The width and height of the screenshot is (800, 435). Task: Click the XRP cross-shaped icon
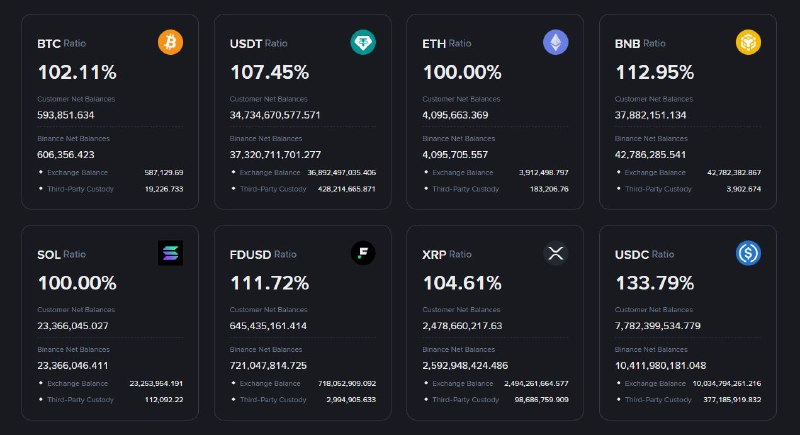pos(555,253)
